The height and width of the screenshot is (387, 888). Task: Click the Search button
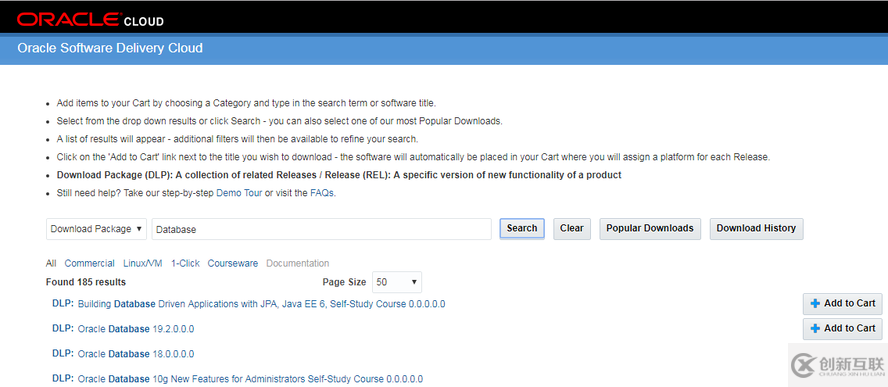(x=522, y=228)
